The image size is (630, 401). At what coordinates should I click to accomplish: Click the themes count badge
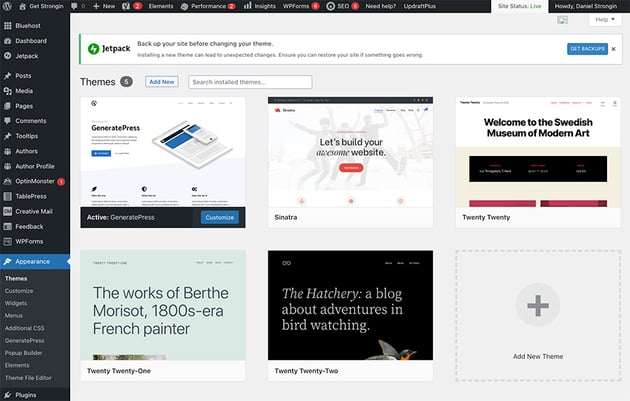click(x=126, y=82)
